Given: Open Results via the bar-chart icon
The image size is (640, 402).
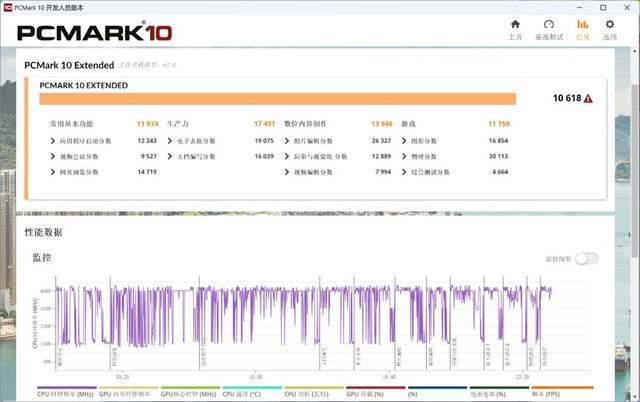Looking at the screenshot, I should pos(582,29).
